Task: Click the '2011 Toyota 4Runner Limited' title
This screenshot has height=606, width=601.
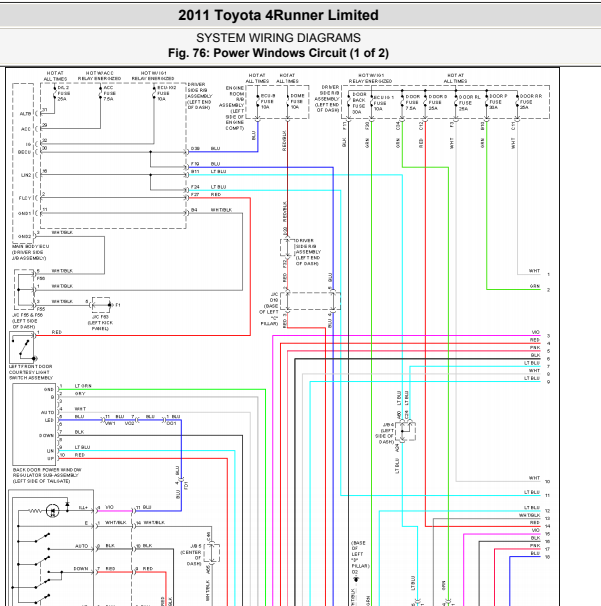Action: tap(278, 15)
